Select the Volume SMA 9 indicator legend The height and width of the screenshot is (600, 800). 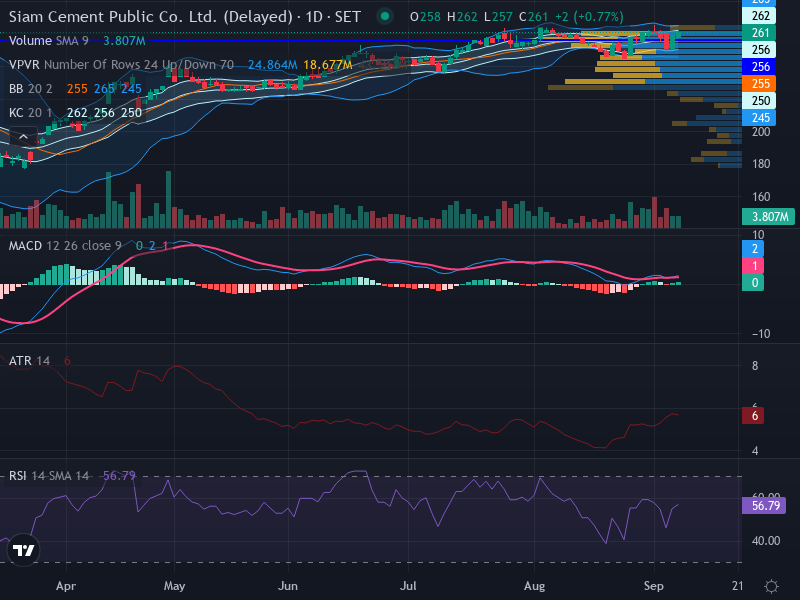point(48,41)
